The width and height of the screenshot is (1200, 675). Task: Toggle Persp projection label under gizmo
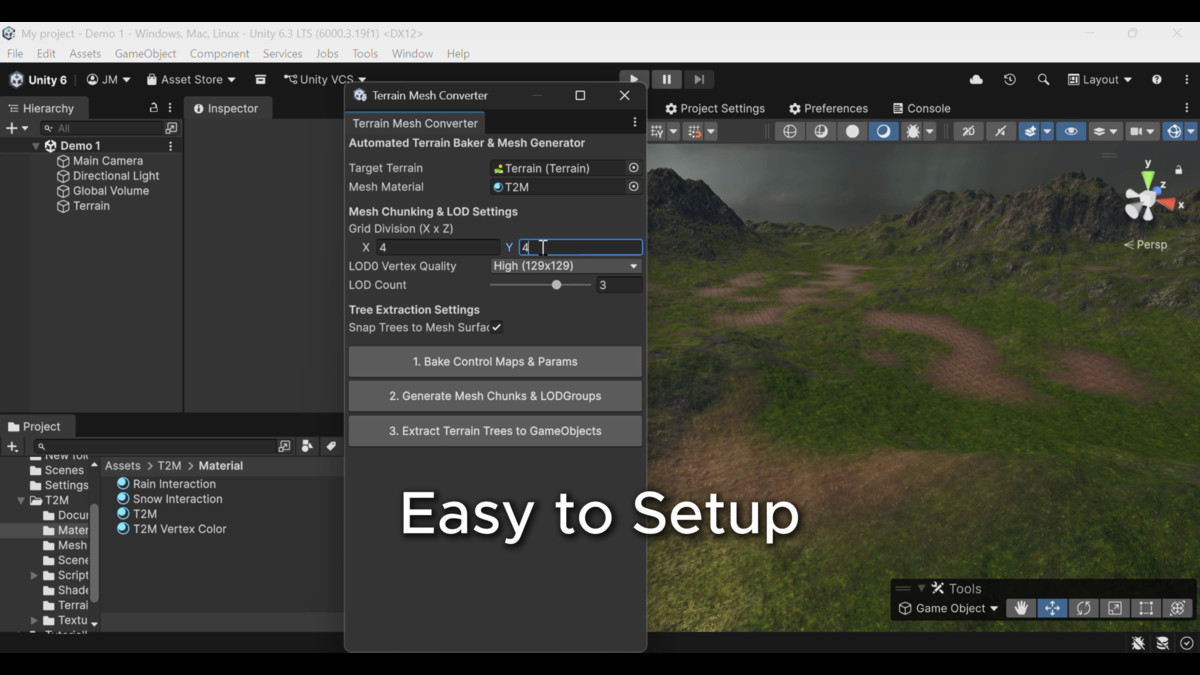point(1146,245)
